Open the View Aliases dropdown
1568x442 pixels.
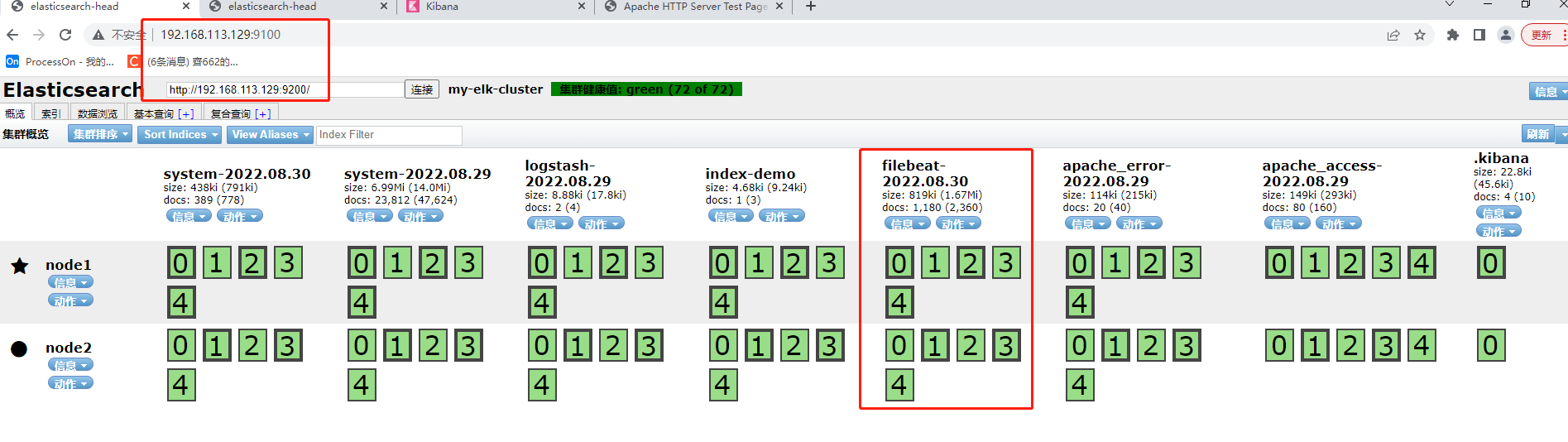tap(271, 135)
